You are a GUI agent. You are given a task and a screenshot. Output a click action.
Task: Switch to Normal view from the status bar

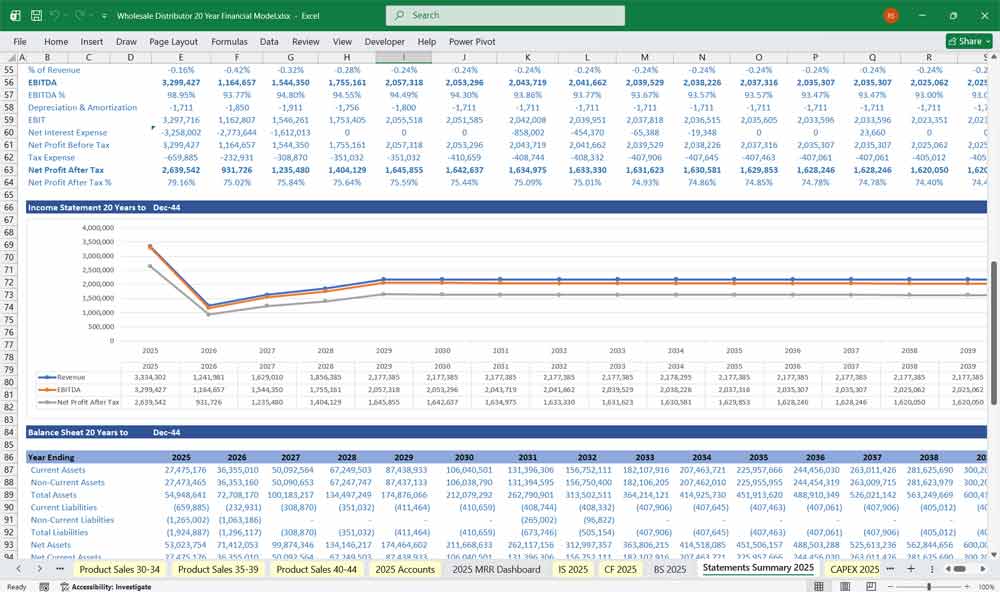[x=819, y=586]
